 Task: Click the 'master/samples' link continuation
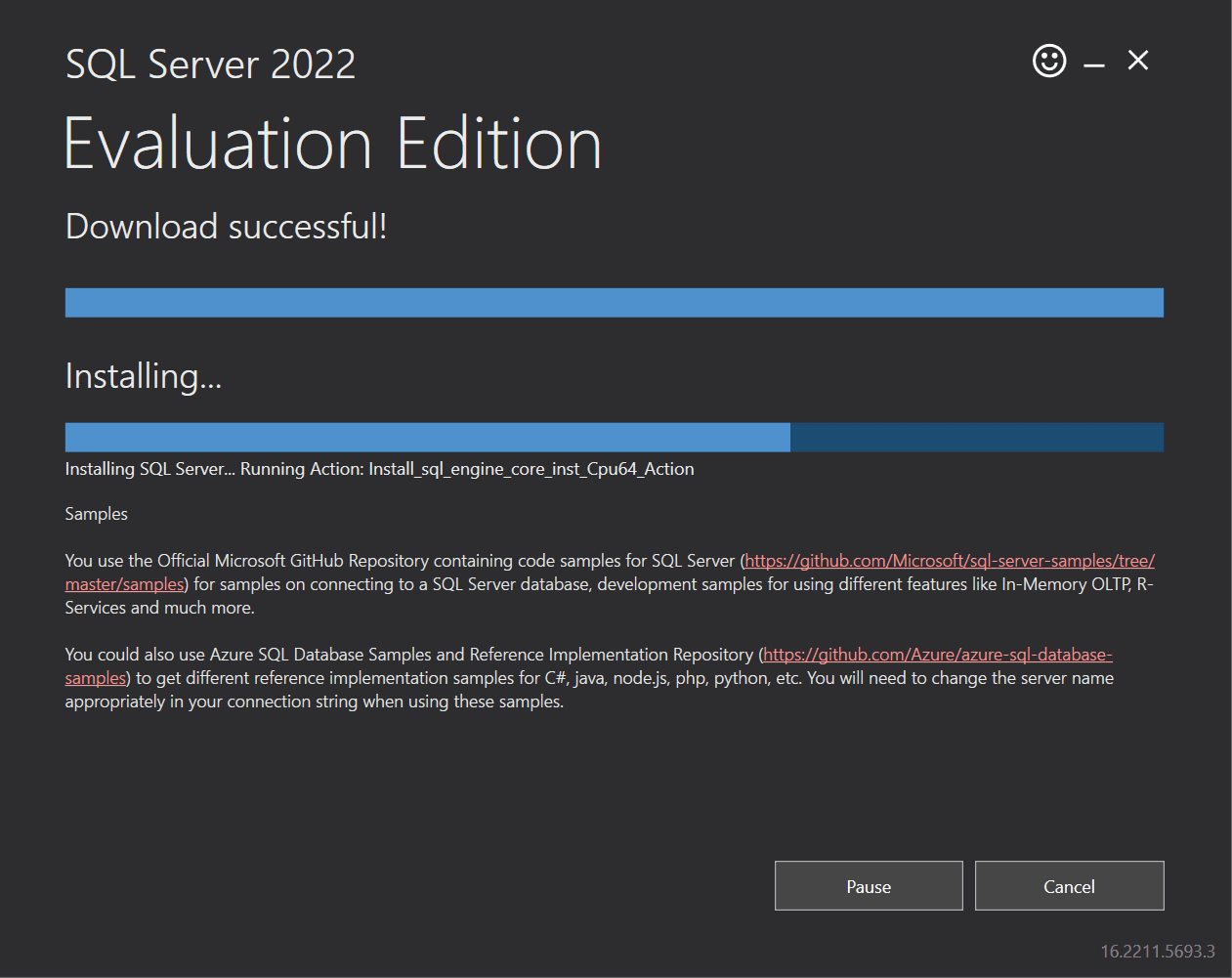pos(124,584)
